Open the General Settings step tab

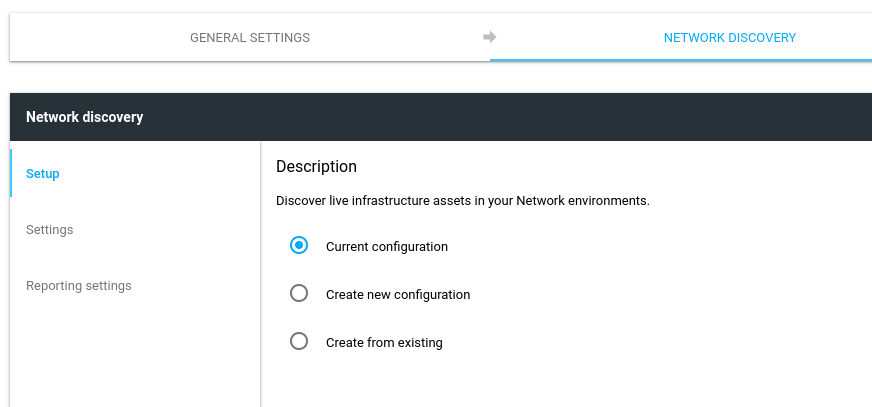[250, 38]
